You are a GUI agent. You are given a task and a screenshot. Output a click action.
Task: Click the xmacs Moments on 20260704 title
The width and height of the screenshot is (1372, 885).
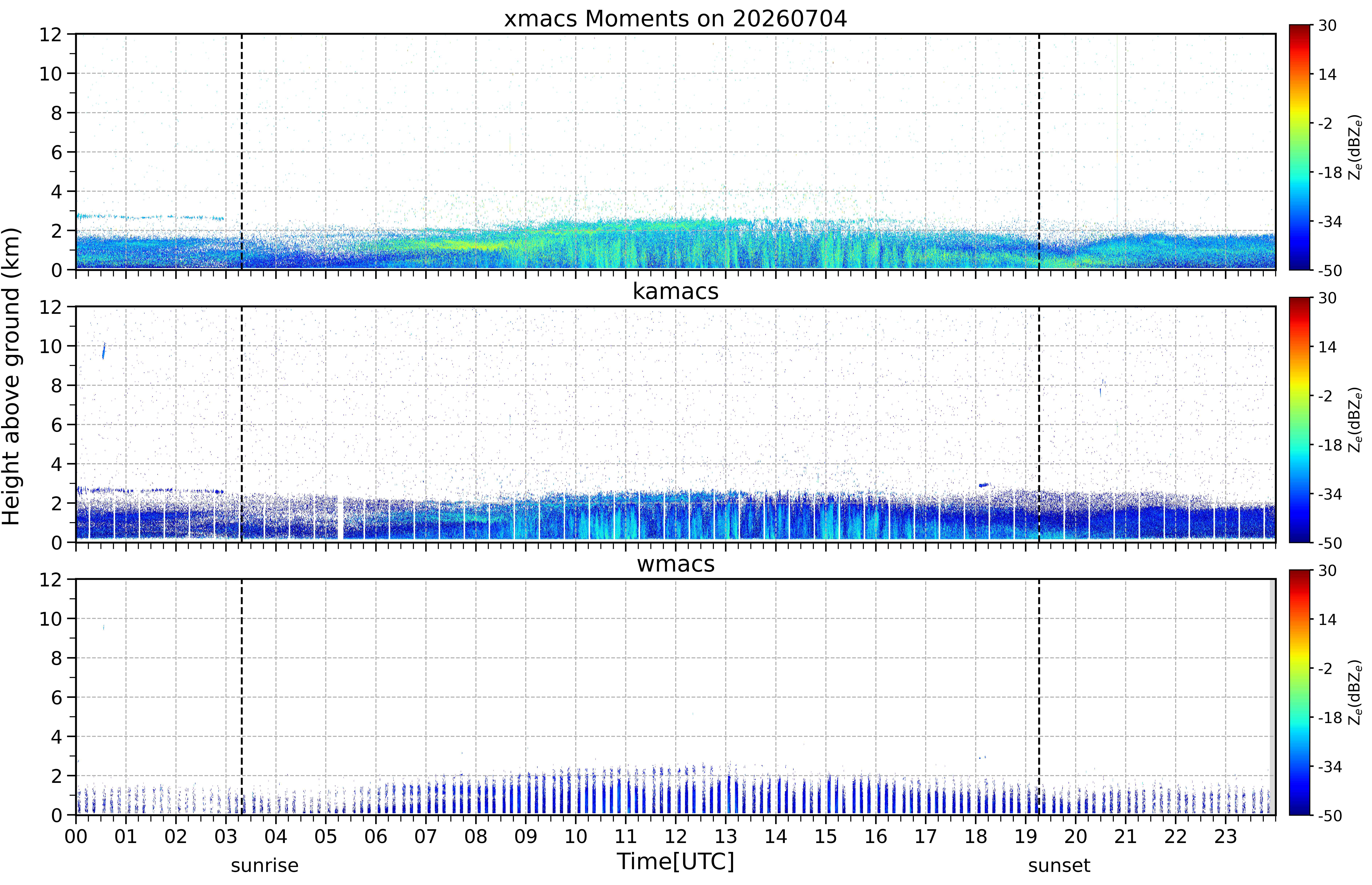point(675,19)
